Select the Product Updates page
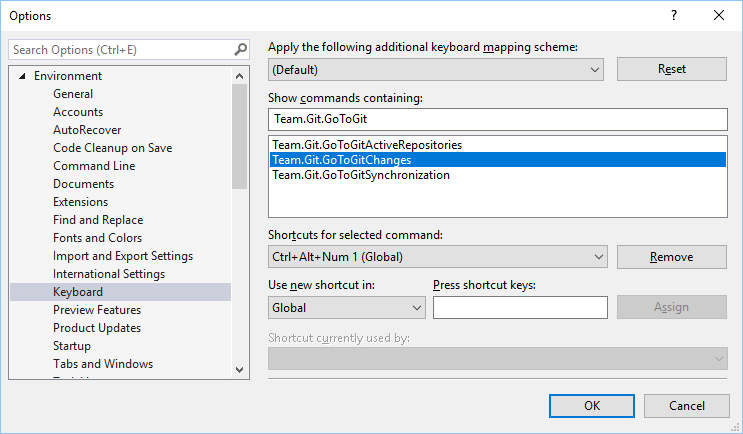The width and height of the screenshot is (743, 434). [97, 328]
